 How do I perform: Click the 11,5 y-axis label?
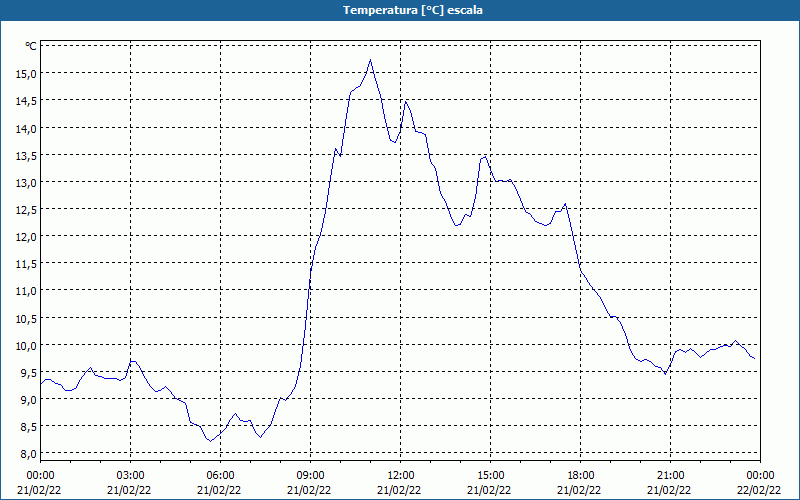[x=27, y=264]
